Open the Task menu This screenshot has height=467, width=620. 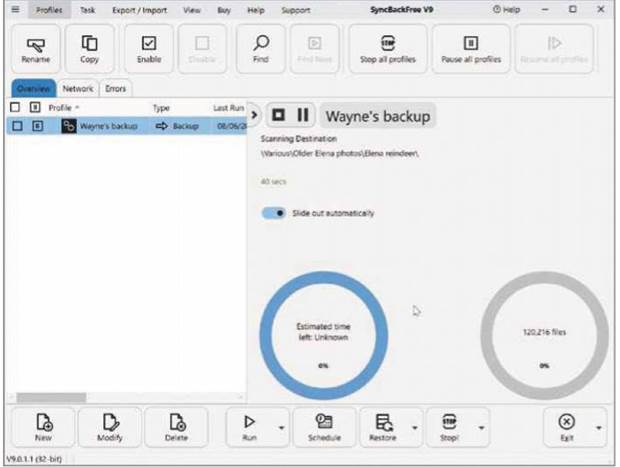point(87,10)
